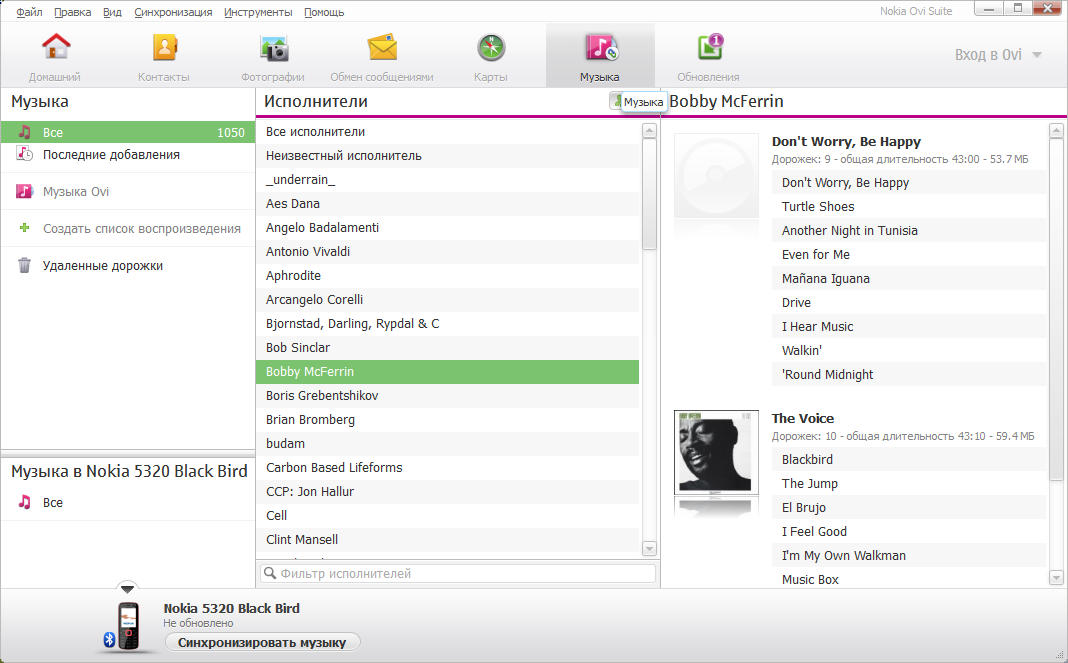Select artist Aphrodite
The width and height of the screenshot is (1068, 663).
(447, 275)
